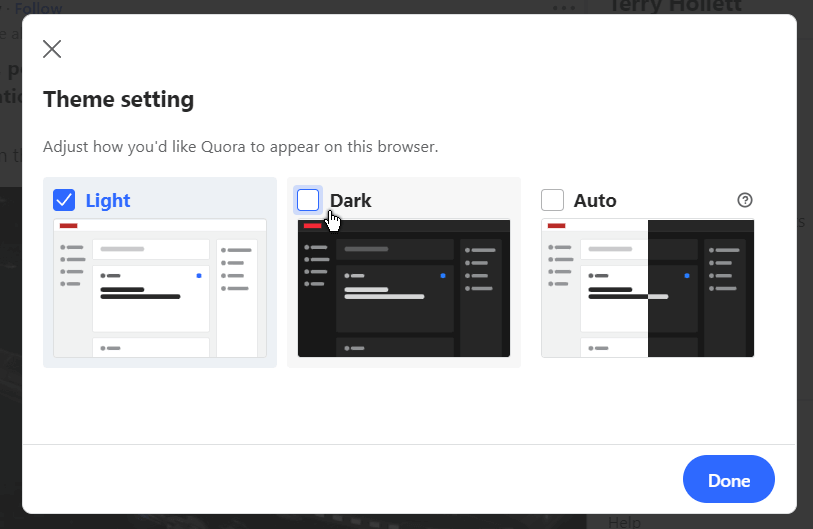Check the Auto theme checkbox

(552, 200)
